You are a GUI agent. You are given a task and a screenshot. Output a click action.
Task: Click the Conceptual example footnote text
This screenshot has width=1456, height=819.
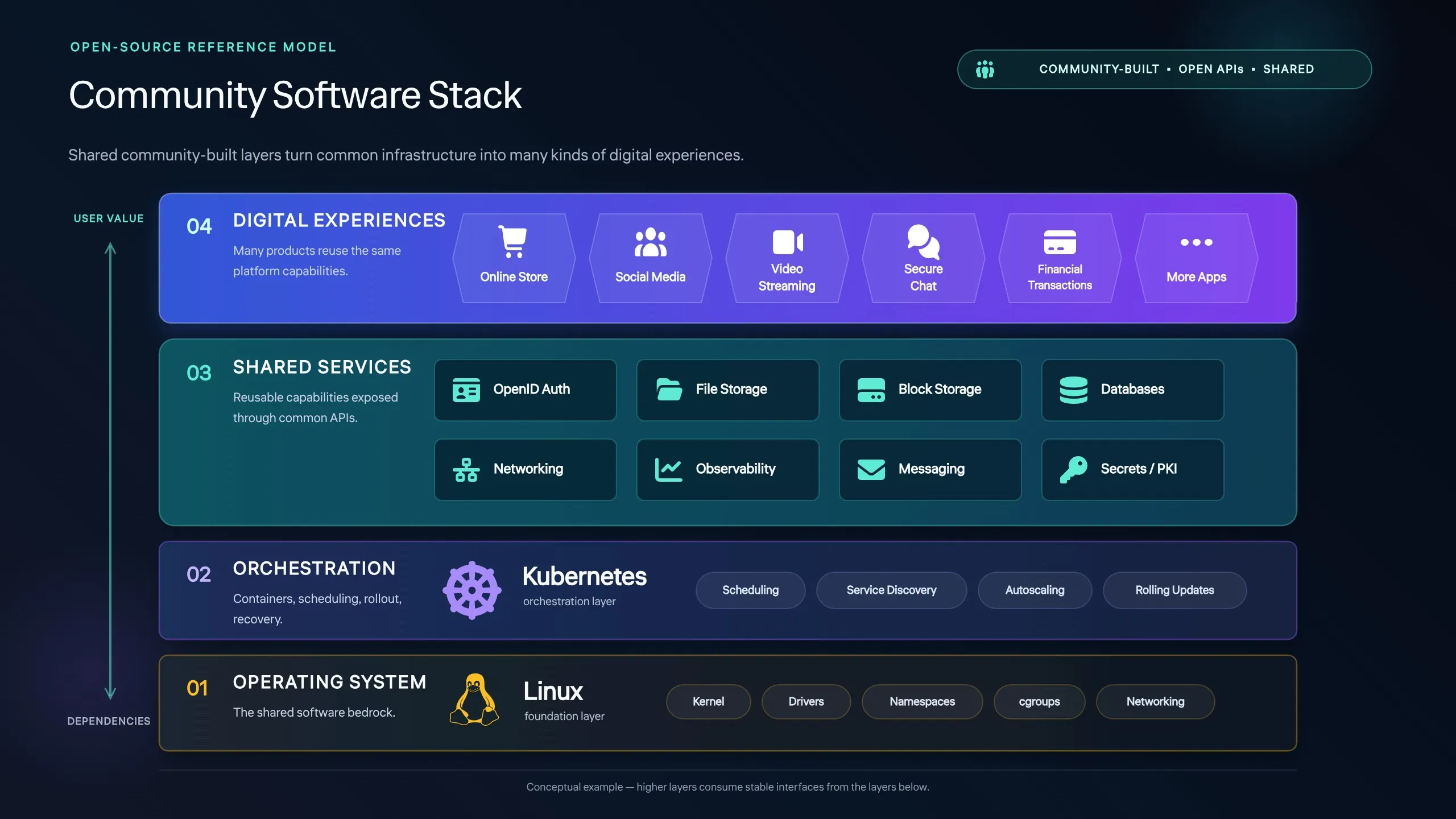coord(727,787)
